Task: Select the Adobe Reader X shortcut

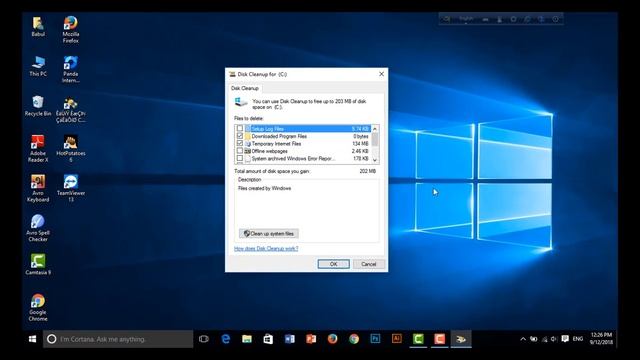Action: coord(38,149)
